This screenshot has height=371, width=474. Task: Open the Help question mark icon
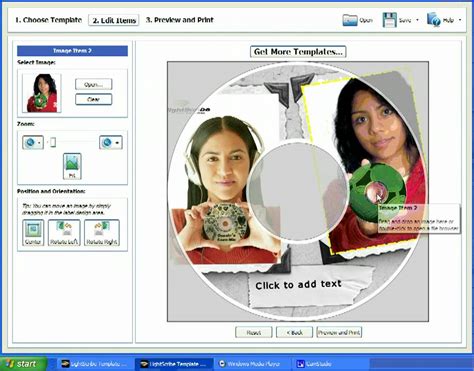(434, 20)
